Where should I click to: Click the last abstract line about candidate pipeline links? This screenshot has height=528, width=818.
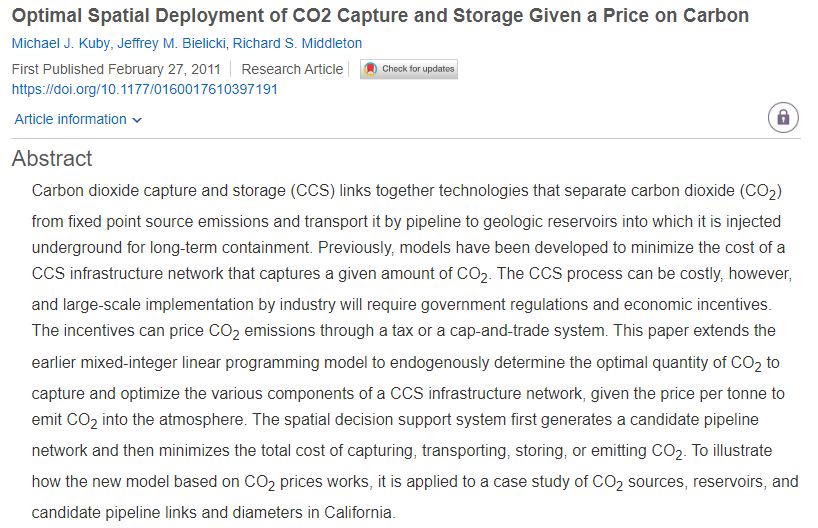(213, 512)
